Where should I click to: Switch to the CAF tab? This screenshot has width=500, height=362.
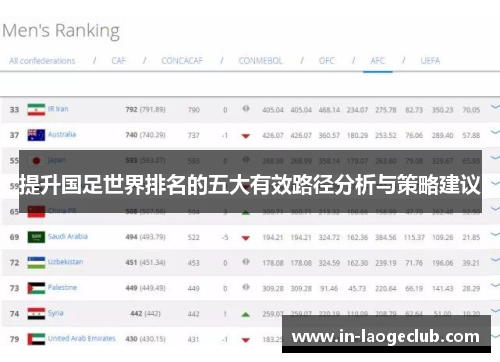[x=119, y=61]
